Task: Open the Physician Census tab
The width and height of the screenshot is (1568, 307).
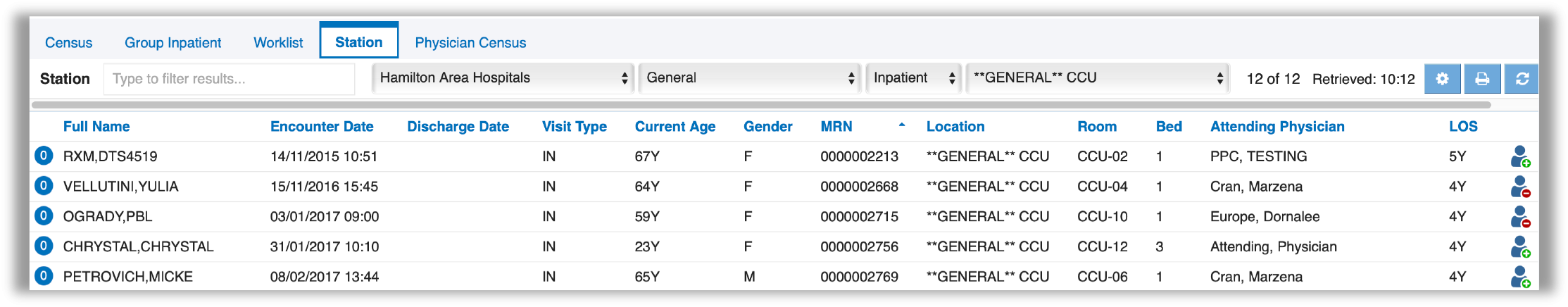Action: pyautogui.click(x=470, y=43)
